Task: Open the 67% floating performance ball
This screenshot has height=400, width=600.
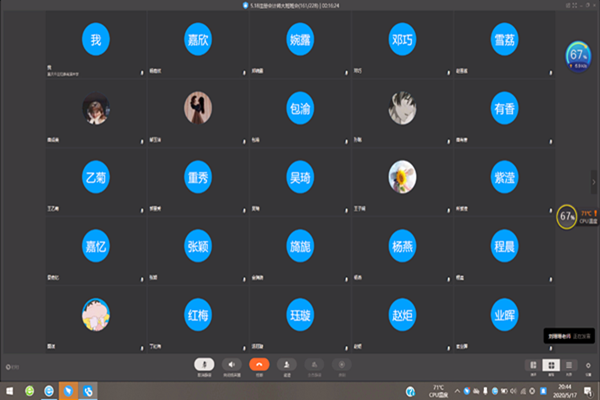Action: [578, 53]
